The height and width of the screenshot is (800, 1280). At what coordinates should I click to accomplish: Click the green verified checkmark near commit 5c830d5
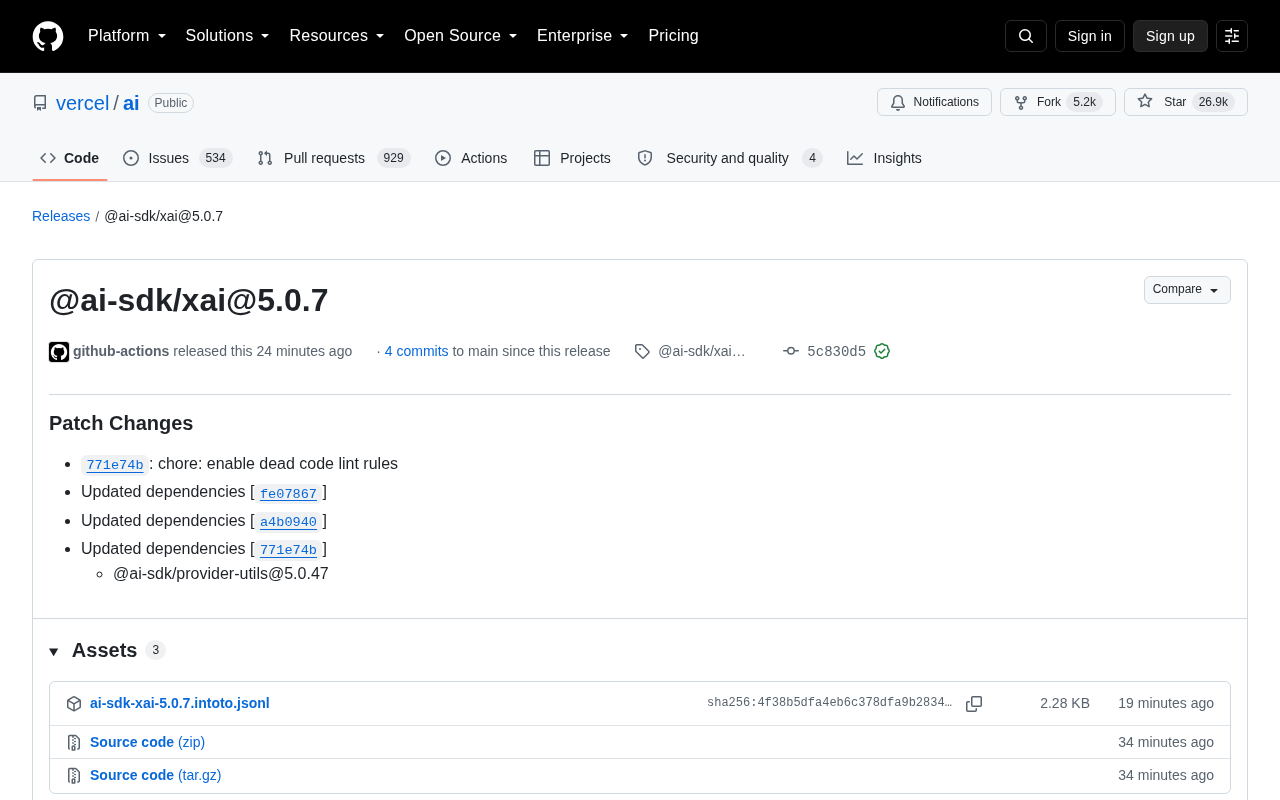click(882, 351)
